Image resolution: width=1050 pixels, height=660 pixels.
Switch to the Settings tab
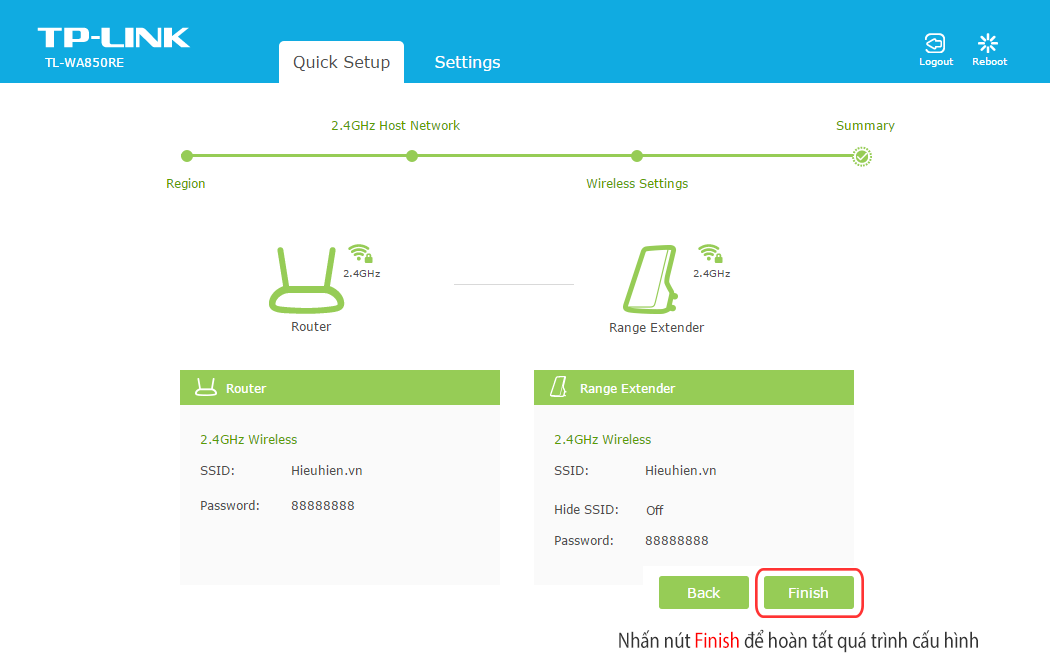coord(467,62)
